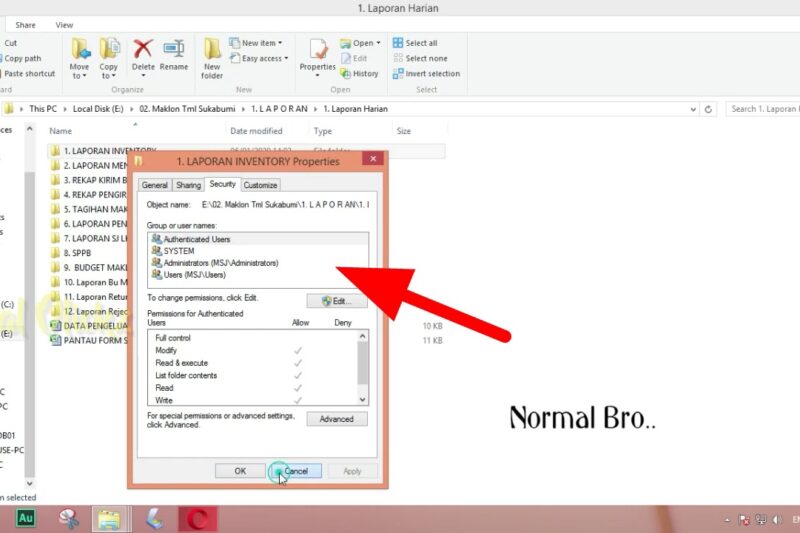Switch to the General tab in Properties
The image size is (800, 533).
[155, 185]
